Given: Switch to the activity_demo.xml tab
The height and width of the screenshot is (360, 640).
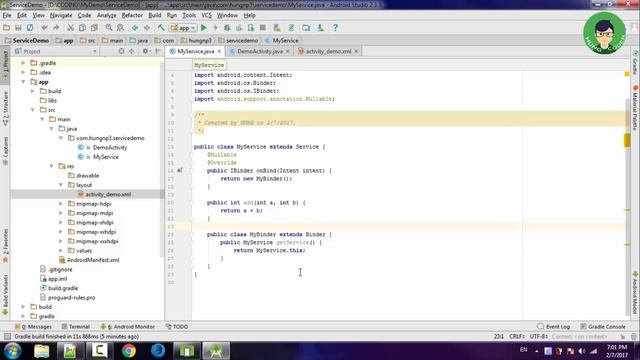Looking at the screenshot, I should [329, 51].
